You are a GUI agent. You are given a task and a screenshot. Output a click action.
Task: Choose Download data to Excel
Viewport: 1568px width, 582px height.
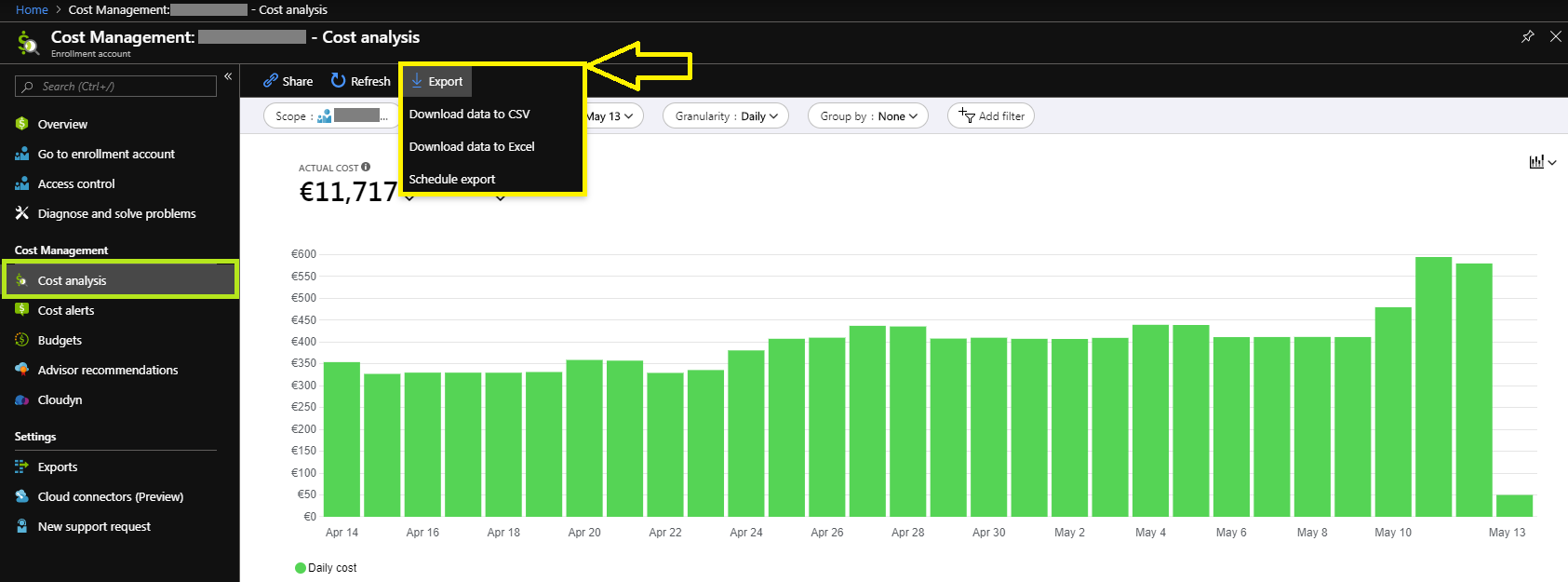coord(472,146)
